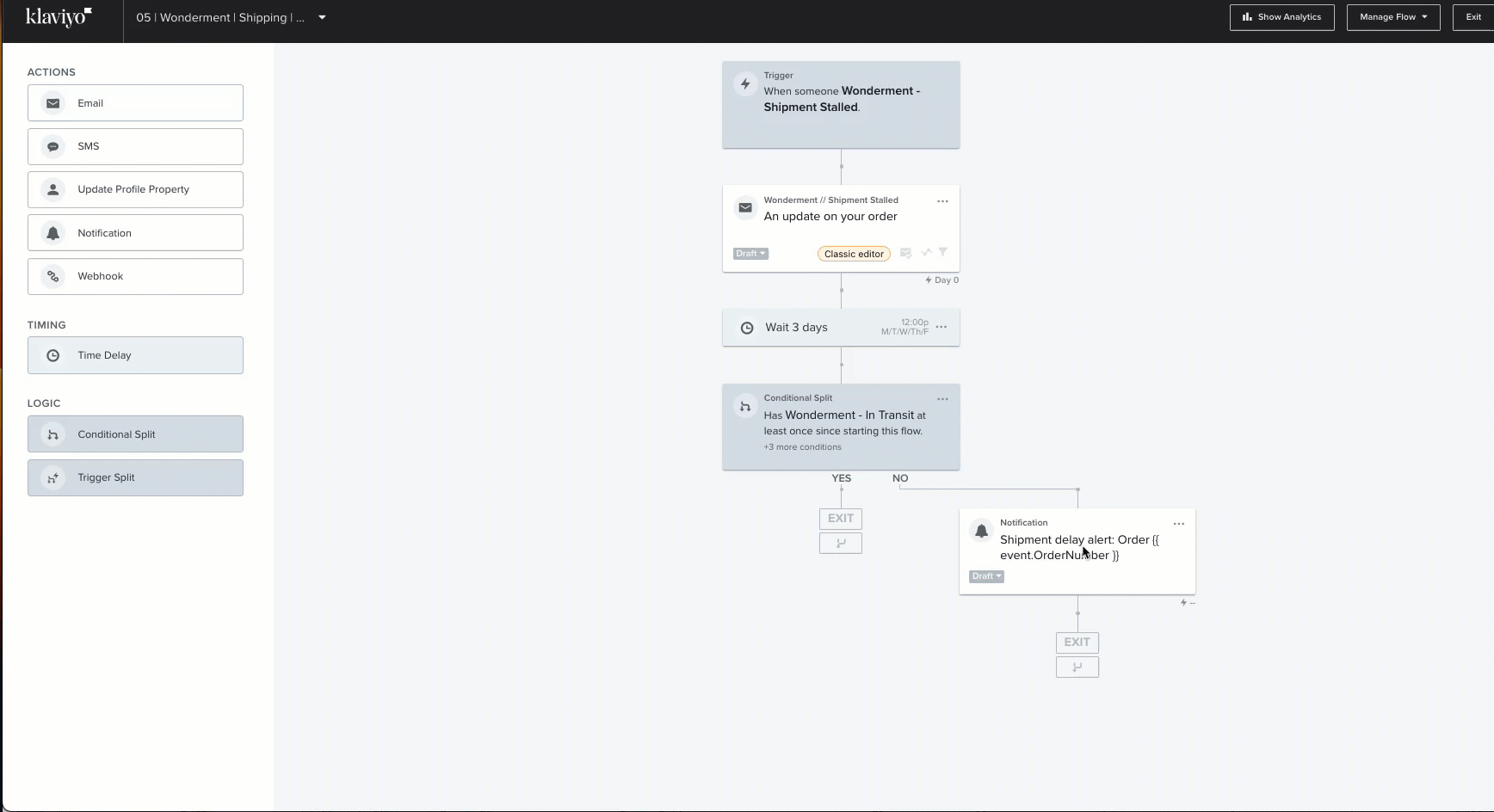The height and width of the screenshot is (812, 1494).
Task: Click the tracking icon on email card
Action: coord(926,253)
